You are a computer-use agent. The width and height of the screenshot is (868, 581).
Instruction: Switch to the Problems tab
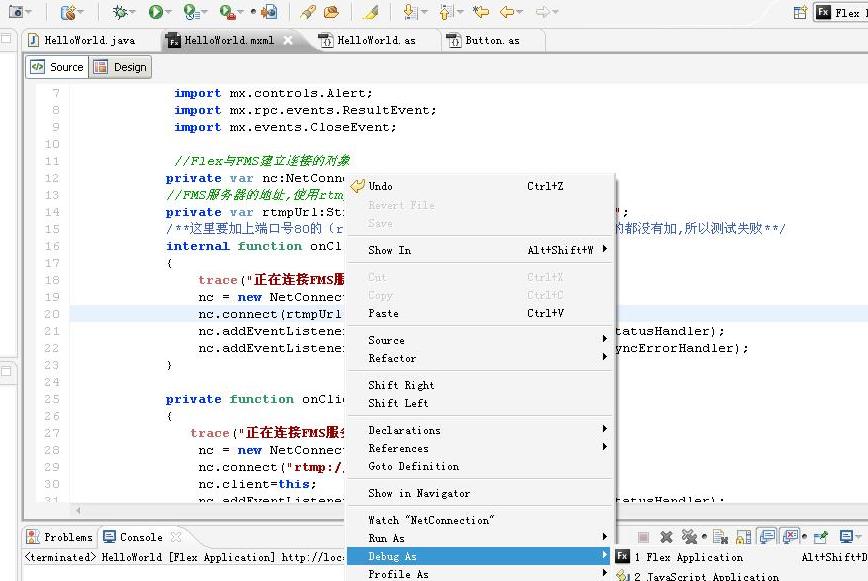coord(60,537)
